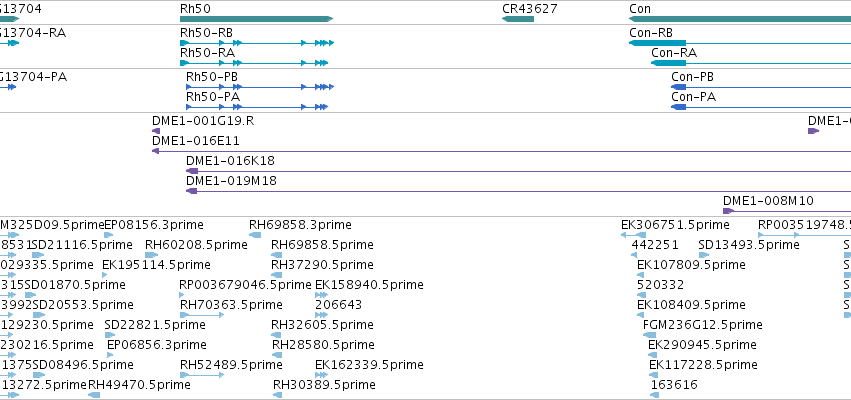Select the Rh50-RB transcript label
This screenshot has width=851, height=400.
[x=206, y=33]
